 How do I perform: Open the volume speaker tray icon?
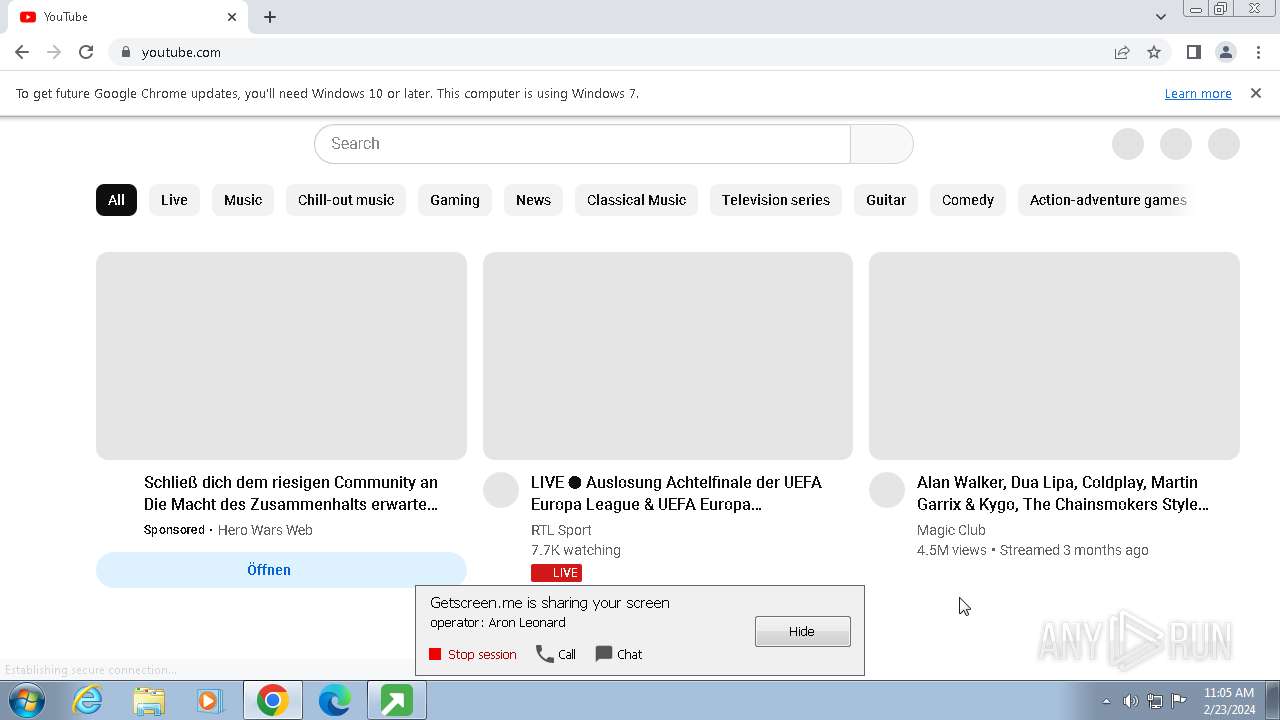pyautogui.click(x=1130, y=701)
